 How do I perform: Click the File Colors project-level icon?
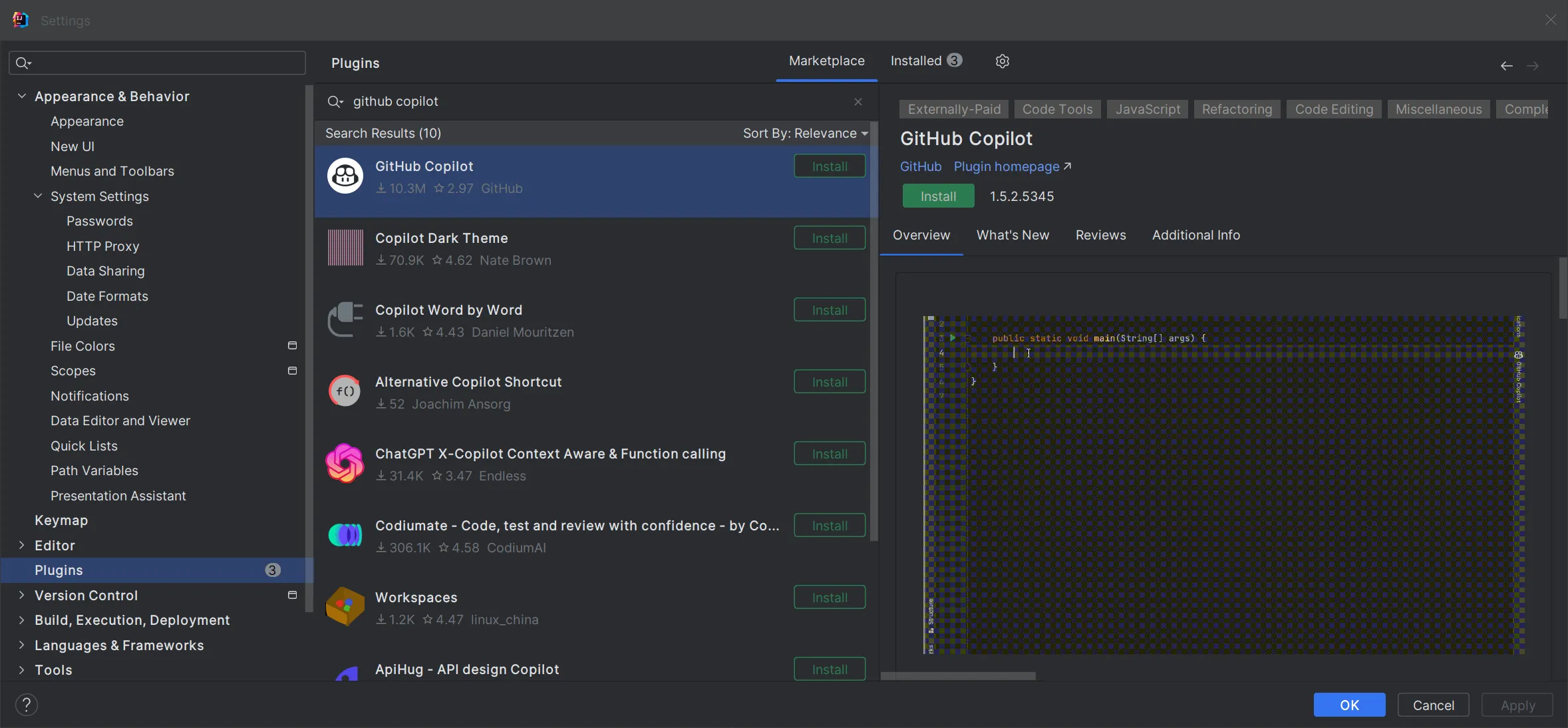coord(292,345)
